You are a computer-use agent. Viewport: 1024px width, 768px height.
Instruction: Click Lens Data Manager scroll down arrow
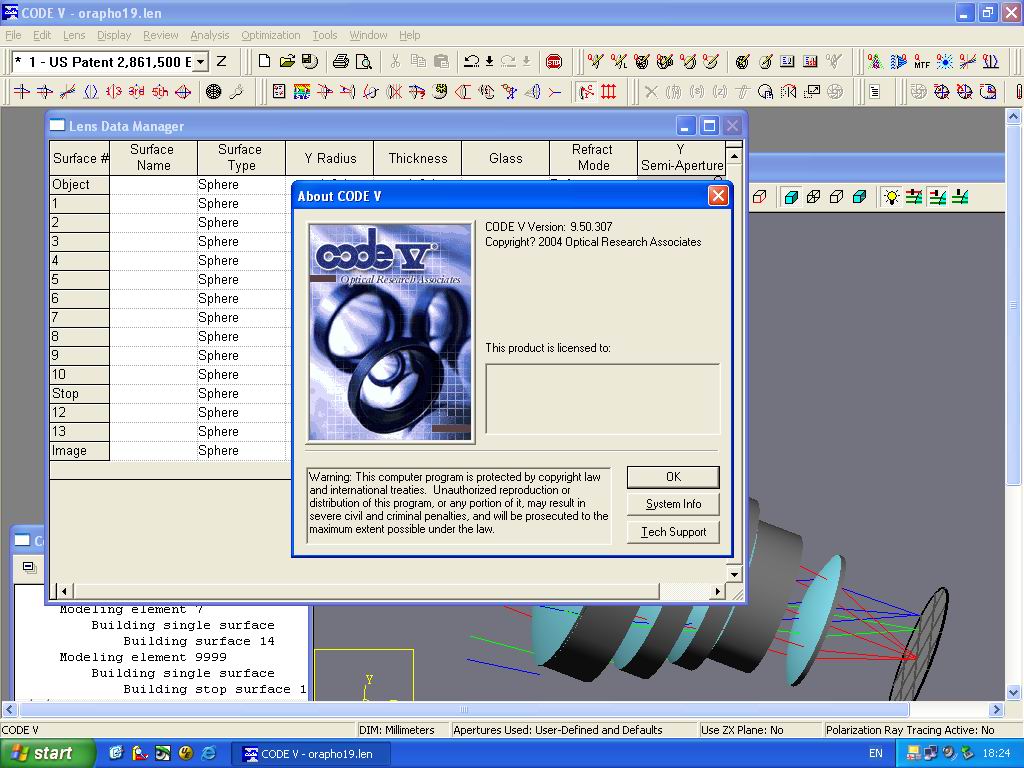pyautogui.click(x=734, y=575)
